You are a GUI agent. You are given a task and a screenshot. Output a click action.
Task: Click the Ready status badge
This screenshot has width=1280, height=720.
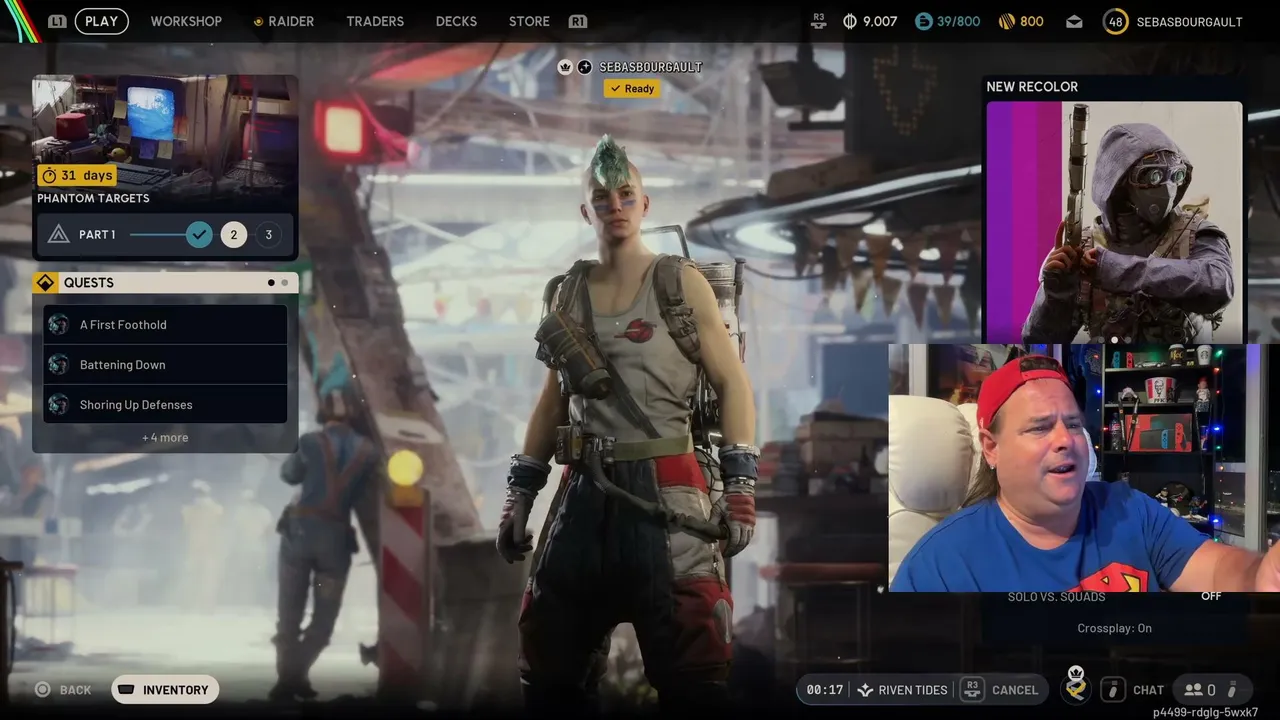632,88
